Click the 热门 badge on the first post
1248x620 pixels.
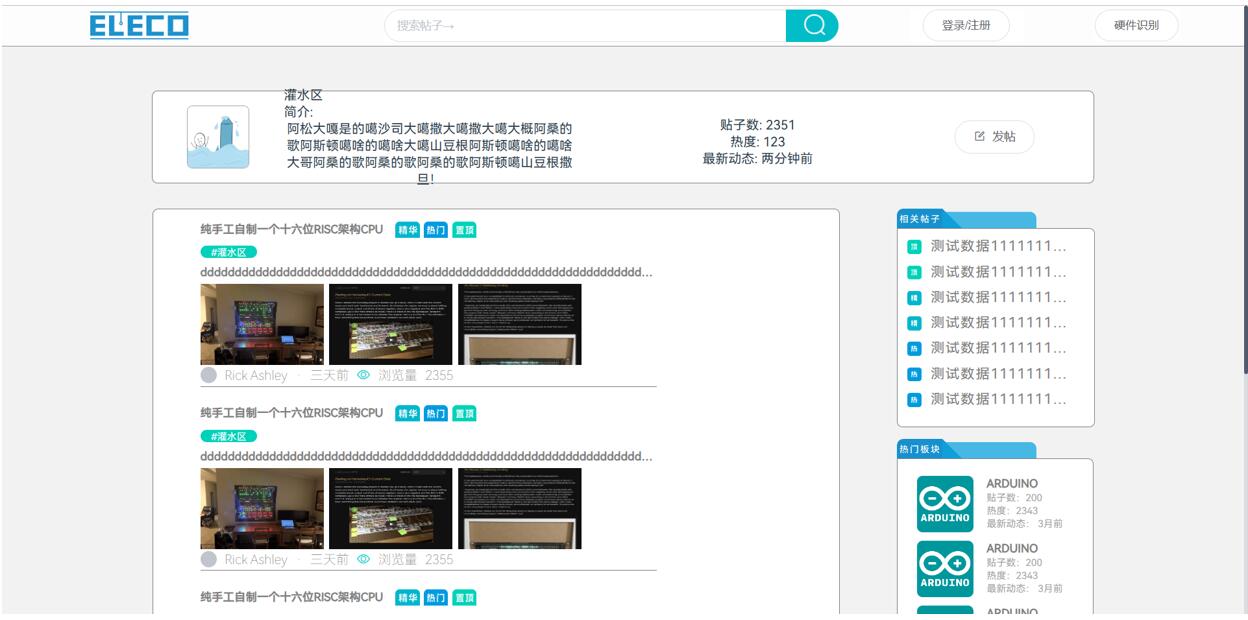tap(436, 230)
